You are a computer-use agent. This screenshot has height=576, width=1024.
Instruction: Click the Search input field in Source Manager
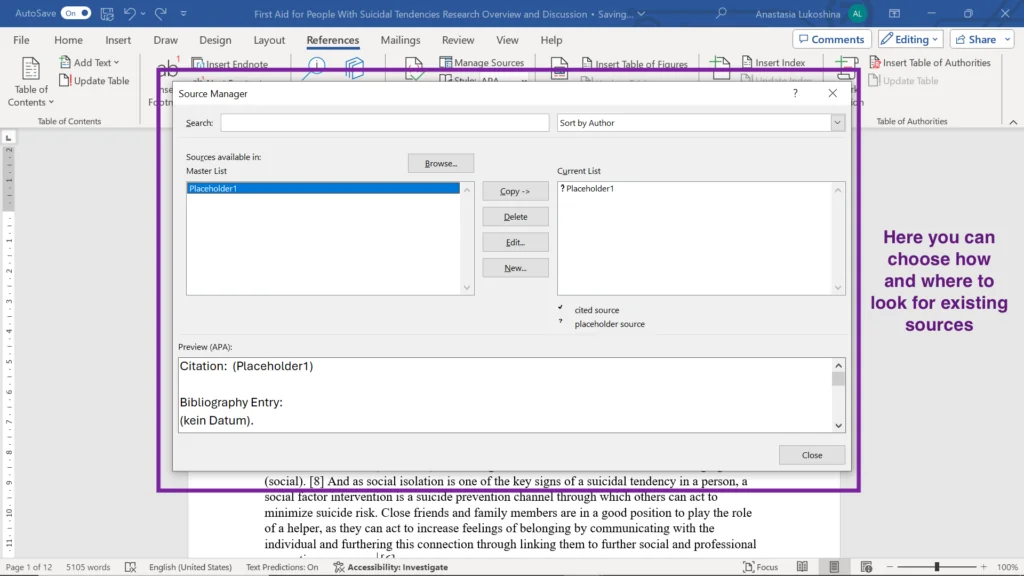384,123
